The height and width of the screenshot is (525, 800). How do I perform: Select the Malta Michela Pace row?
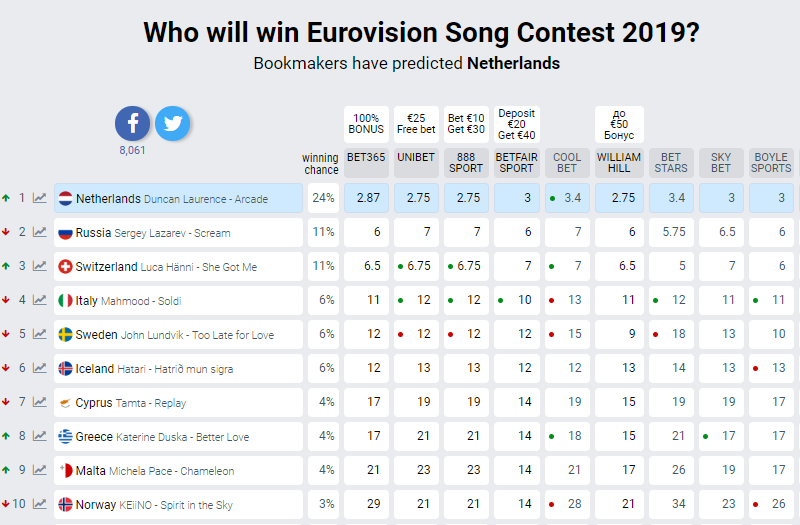coord(179,470)
